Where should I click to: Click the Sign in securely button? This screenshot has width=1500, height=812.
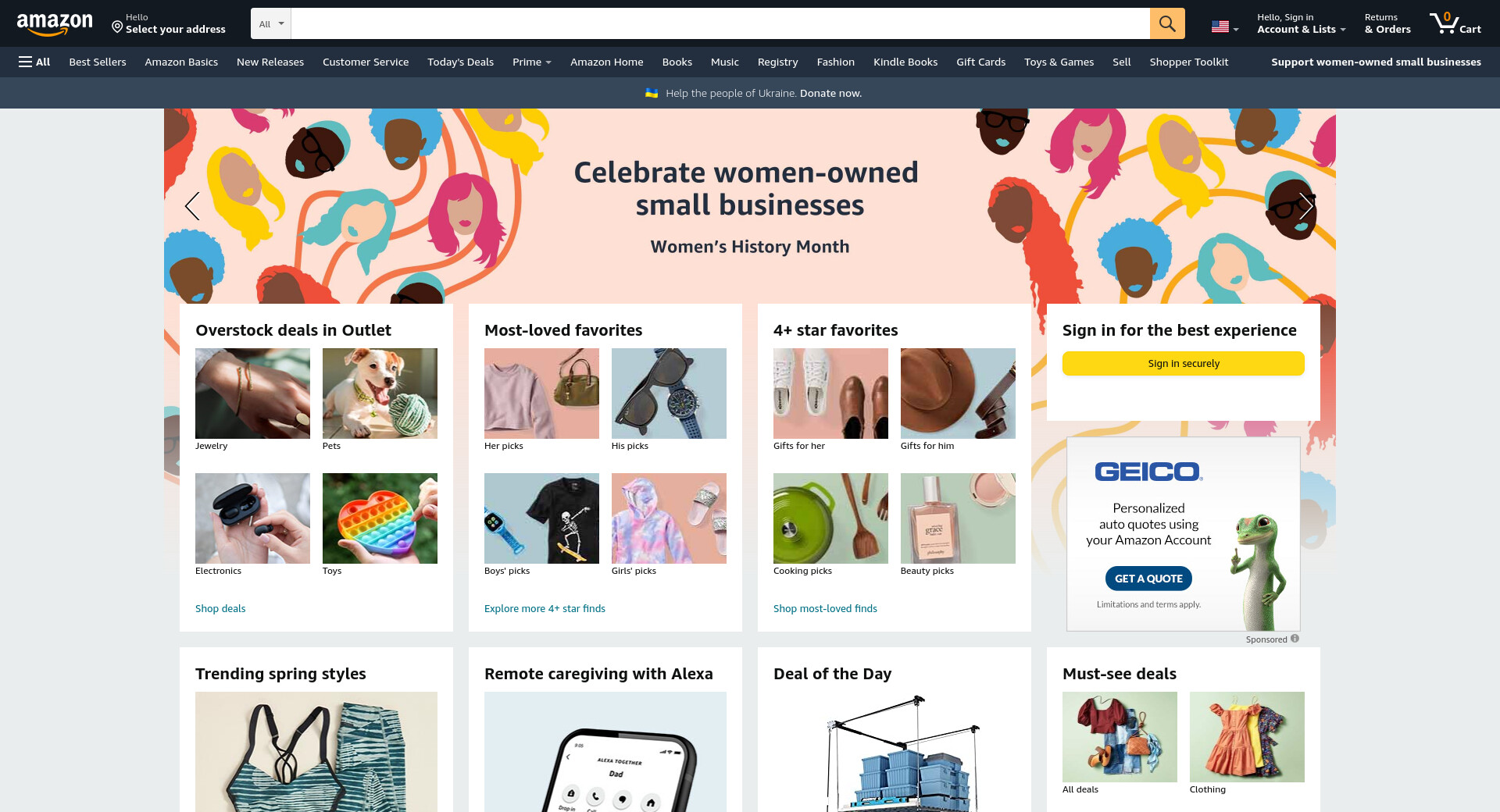1184,363
